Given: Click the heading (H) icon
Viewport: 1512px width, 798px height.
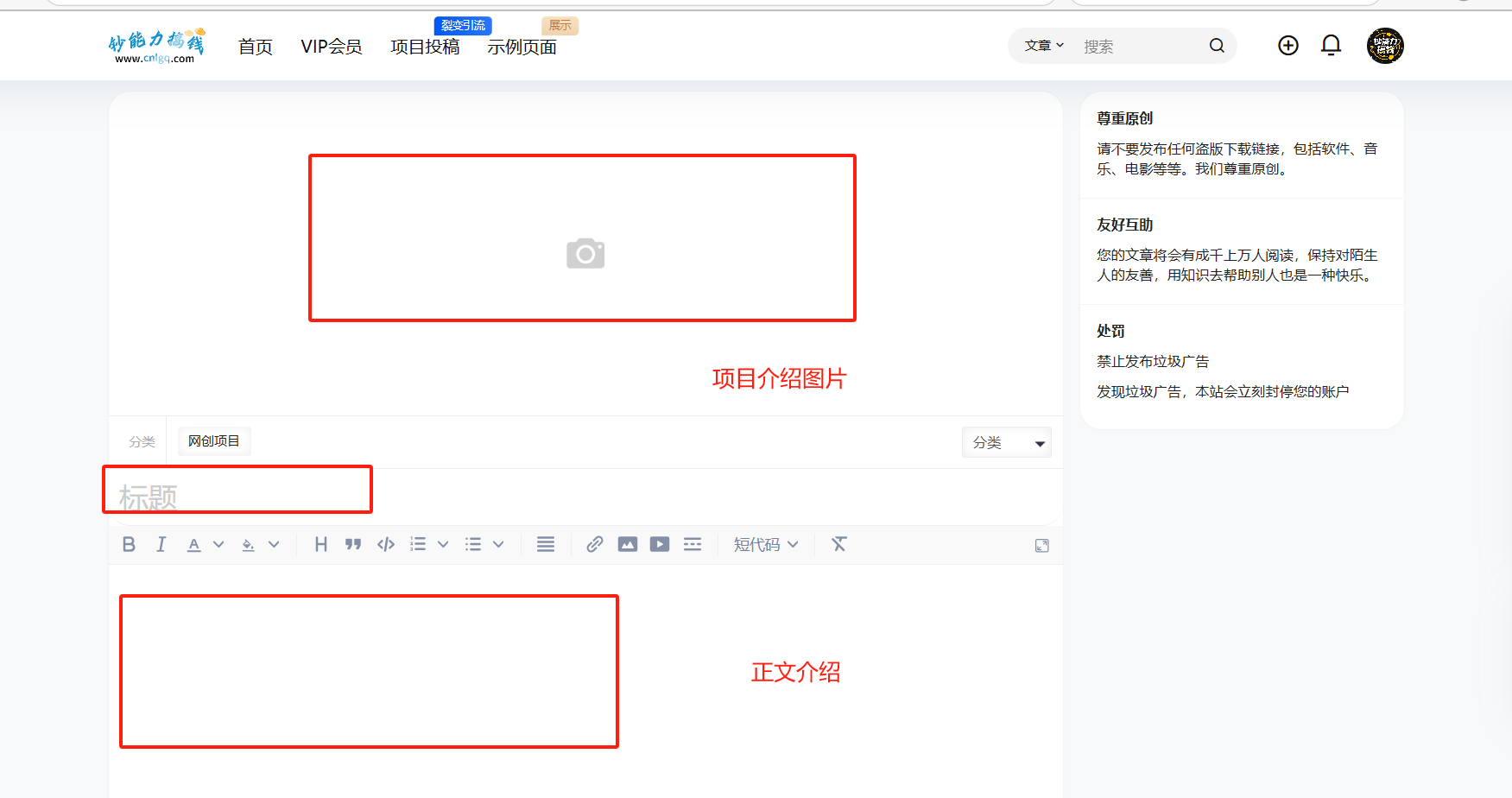Looking at the screenshot, I should [x=320, y=544].
